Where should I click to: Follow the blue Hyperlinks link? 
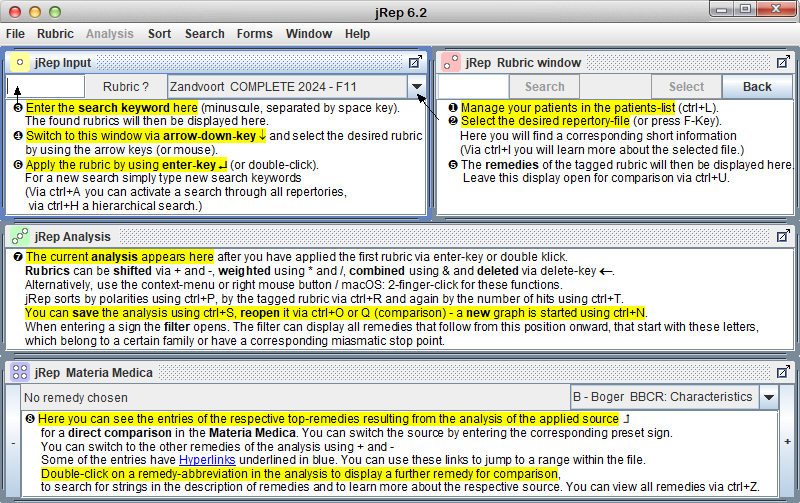pyautogui.click(x=209, y=459)
